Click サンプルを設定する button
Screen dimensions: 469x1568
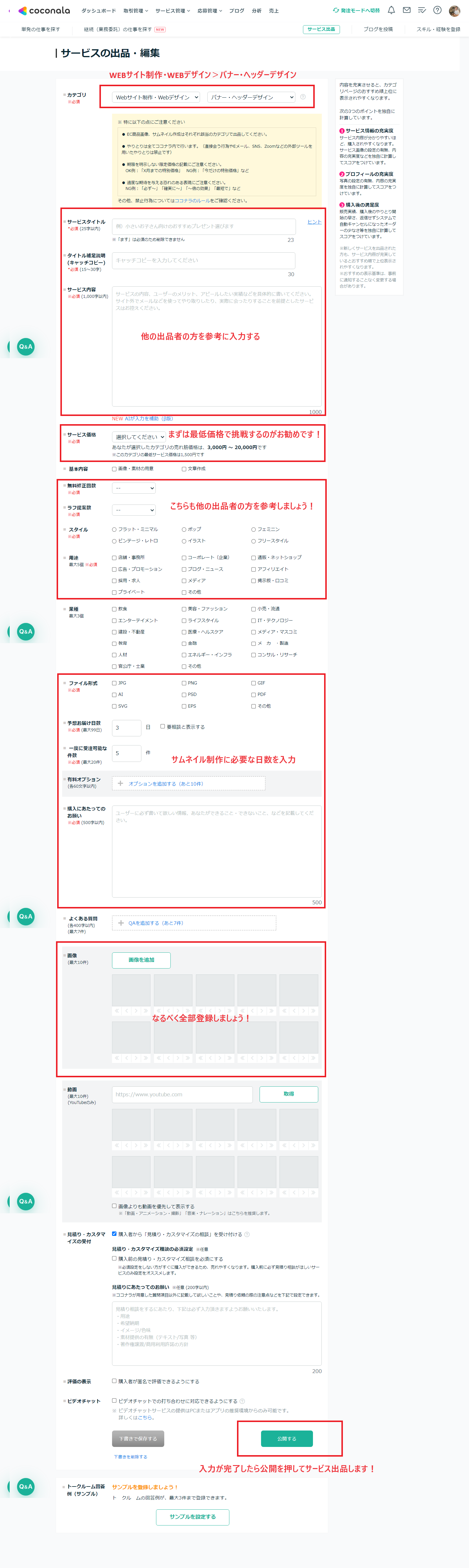[x=192, y=1517]
